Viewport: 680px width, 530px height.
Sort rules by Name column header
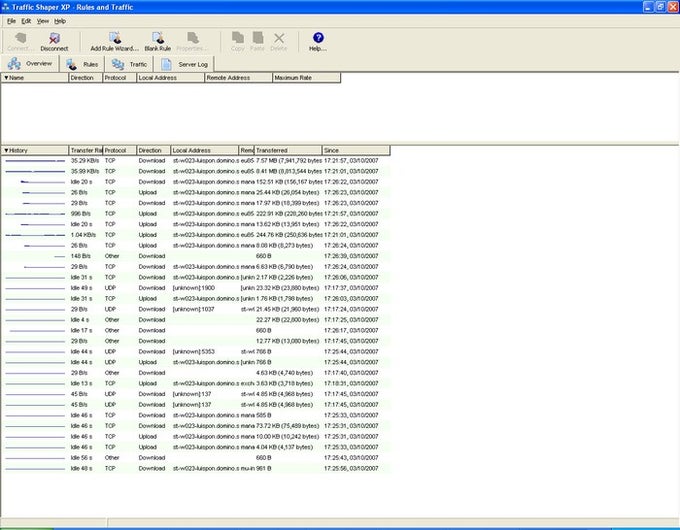click(x=35, y=78)
